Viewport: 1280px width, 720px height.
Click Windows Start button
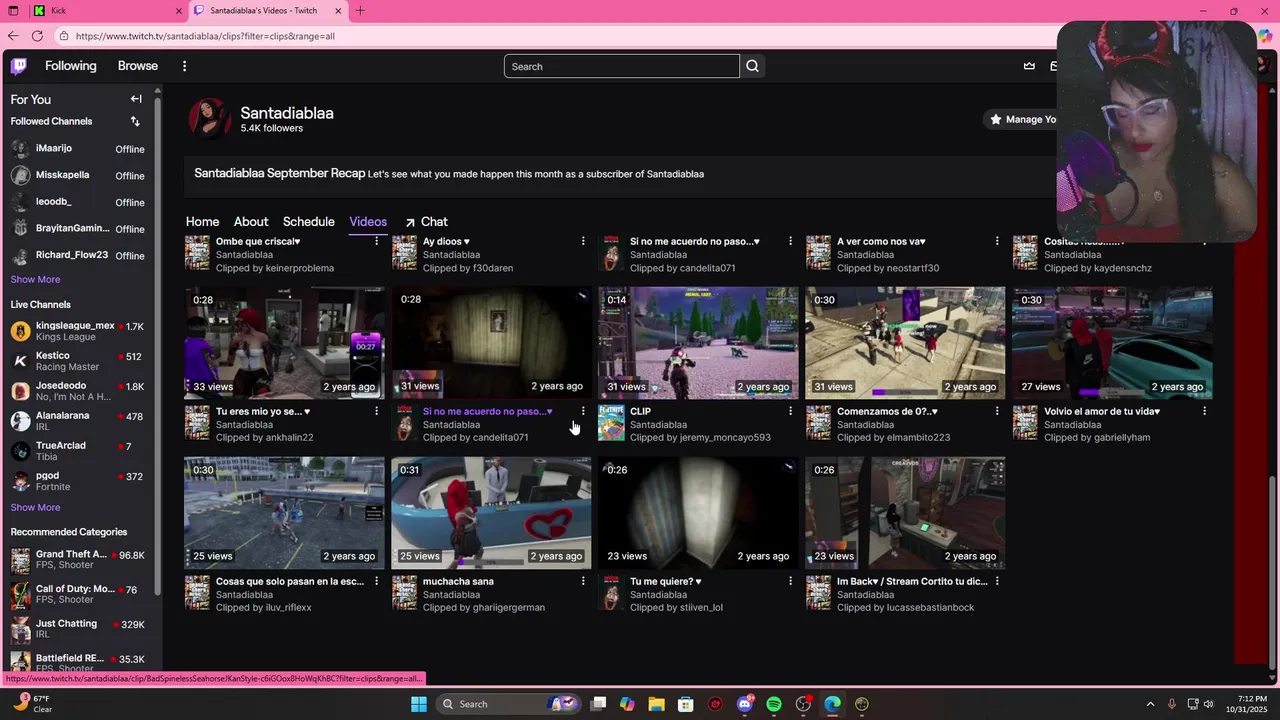coord(419,704)
